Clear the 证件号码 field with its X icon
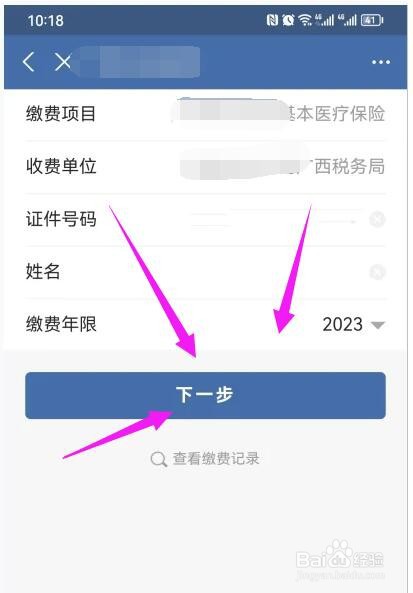This screenshot has width=413, height=593. (x=377, y=219)
